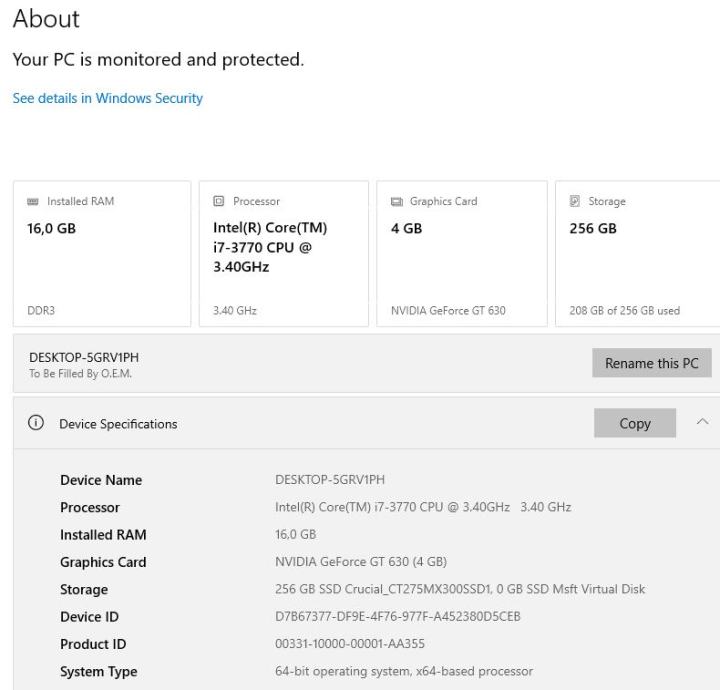
Task: Click the Processor chip icon in card
Action: pos(219,201)
